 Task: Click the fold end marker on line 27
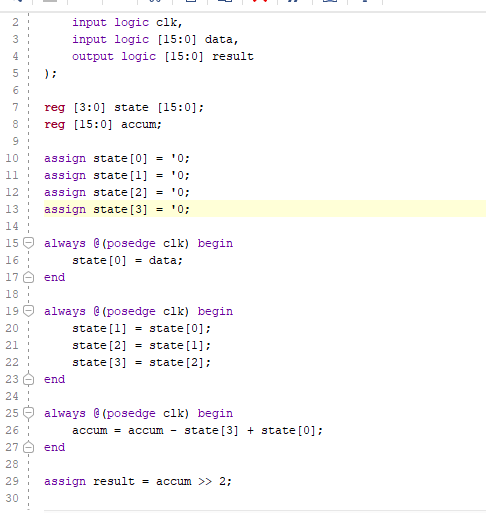(29, 447)
